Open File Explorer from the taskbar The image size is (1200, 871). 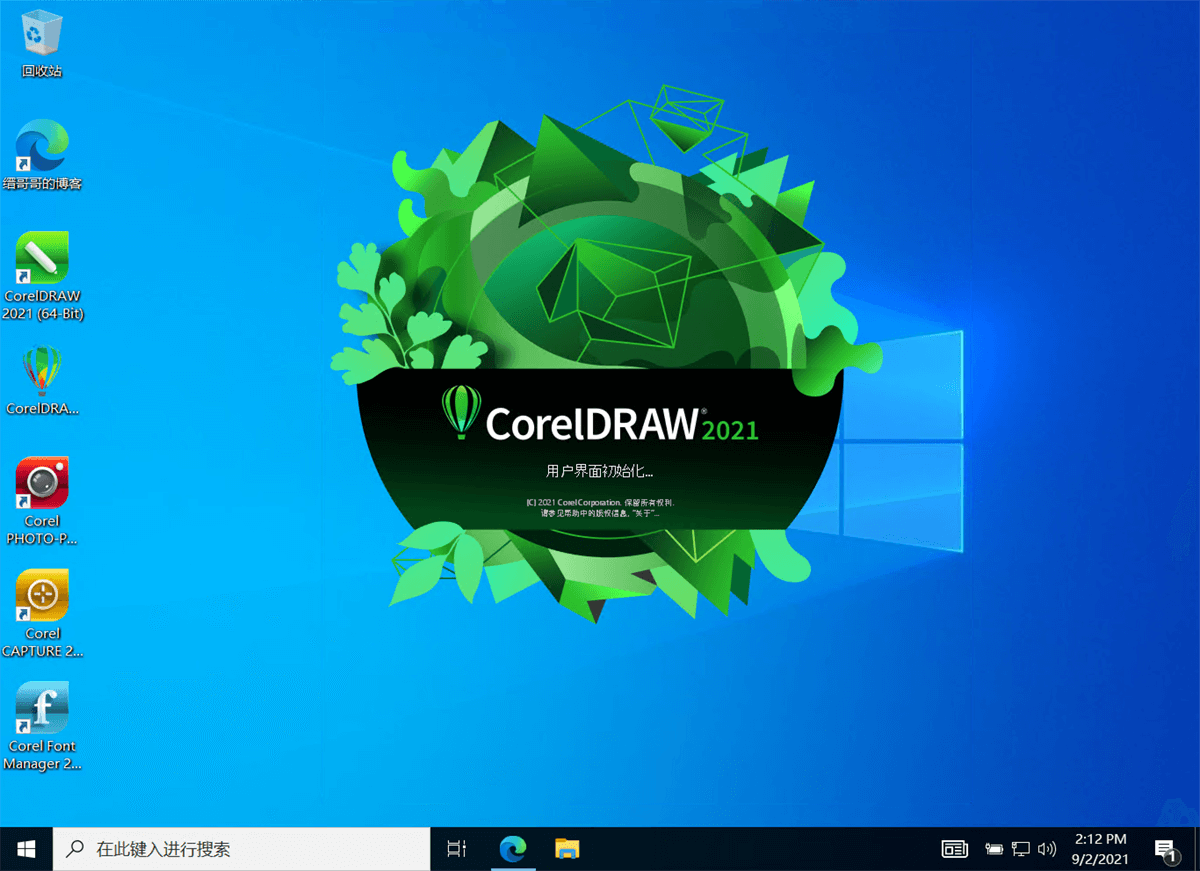coord(568,849)
